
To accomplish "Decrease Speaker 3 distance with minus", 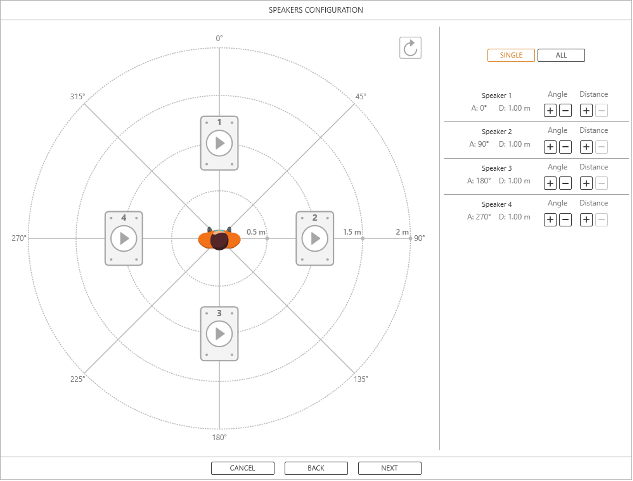I will click(x=601, y=183).
